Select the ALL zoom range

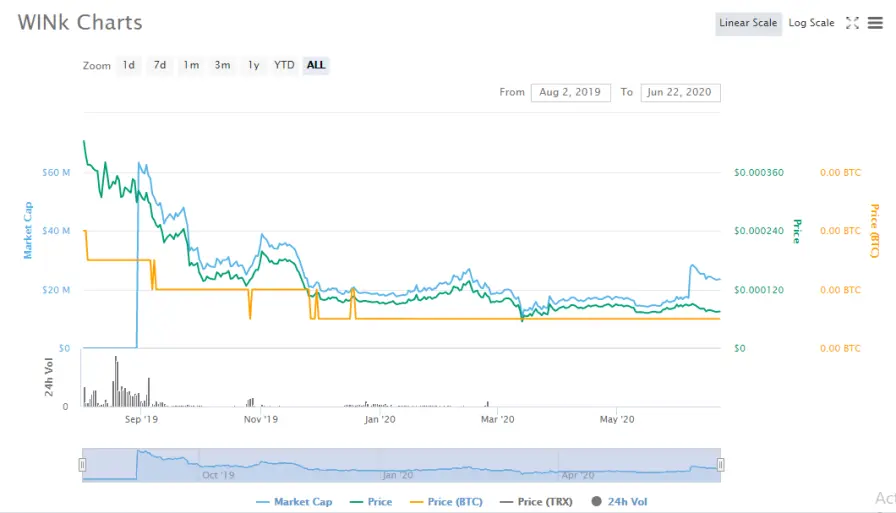coord(315,65)
